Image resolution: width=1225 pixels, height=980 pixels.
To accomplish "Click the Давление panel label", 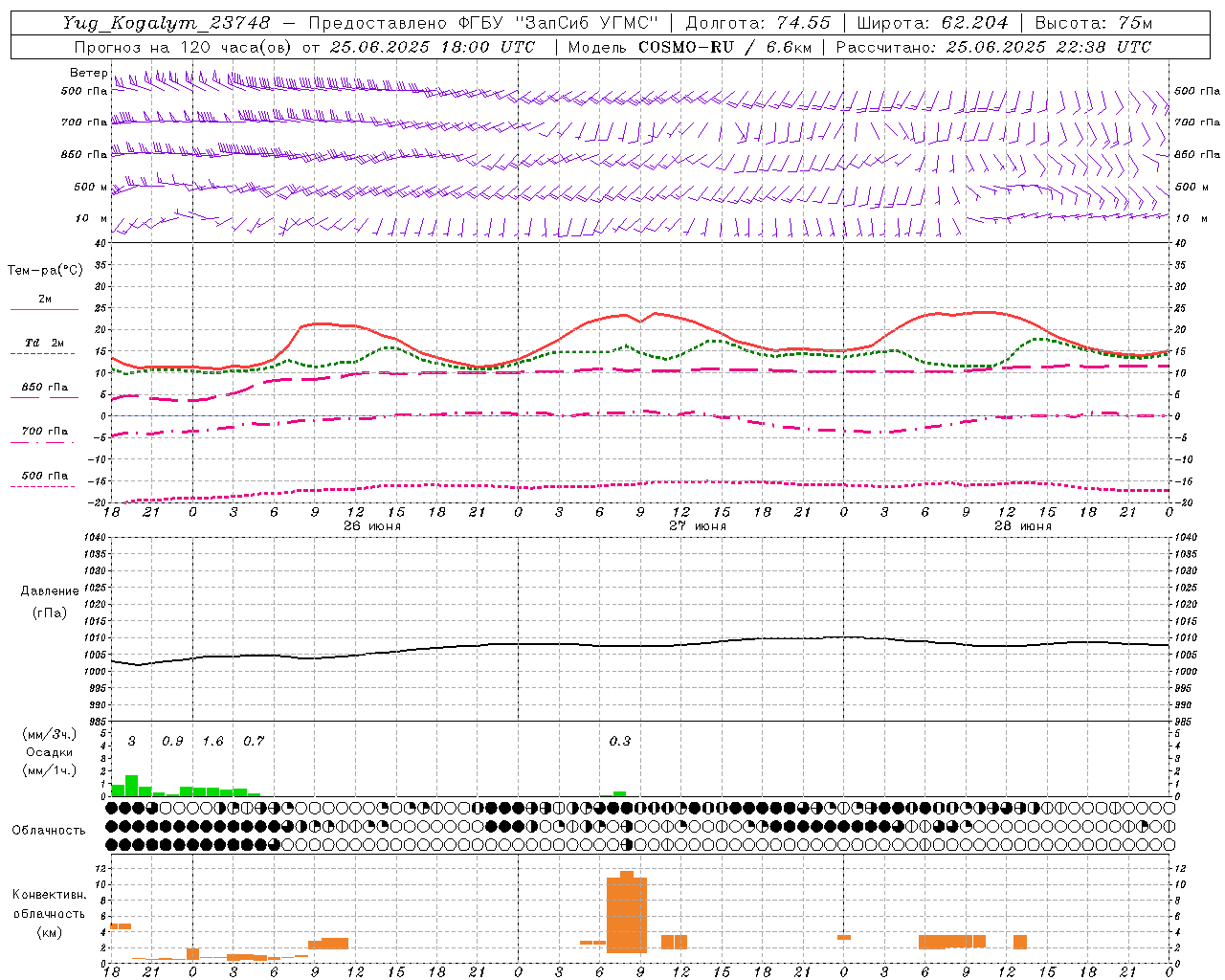I will [x=50, y=591].
